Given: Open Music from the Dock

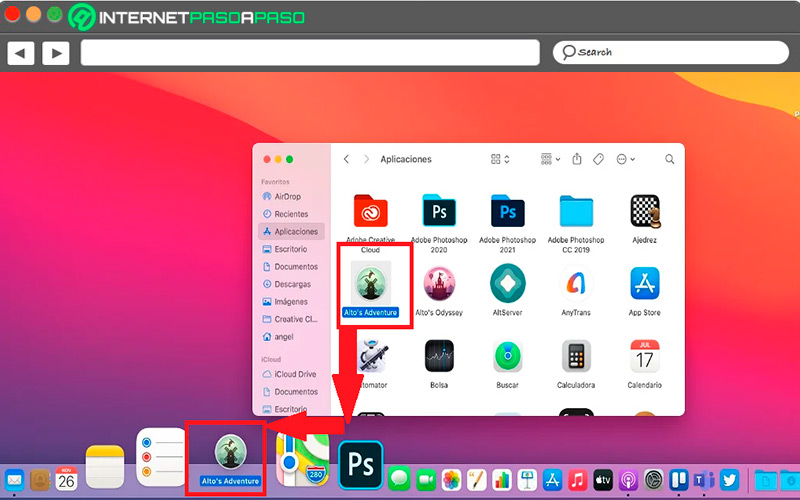Looking at the screenshot, I should pos(578,480).
